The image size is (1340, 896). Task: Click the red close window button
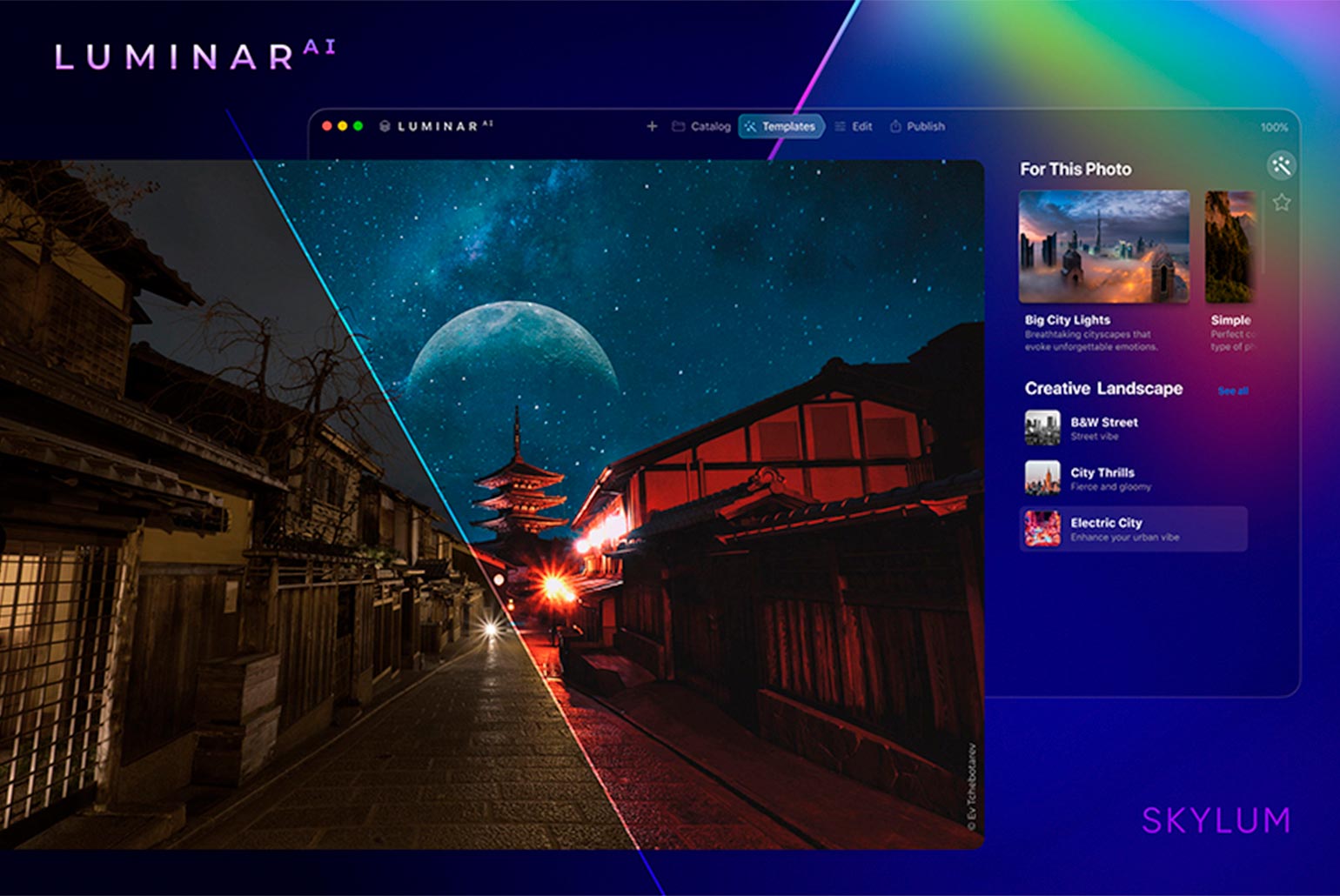click(327, 126)
